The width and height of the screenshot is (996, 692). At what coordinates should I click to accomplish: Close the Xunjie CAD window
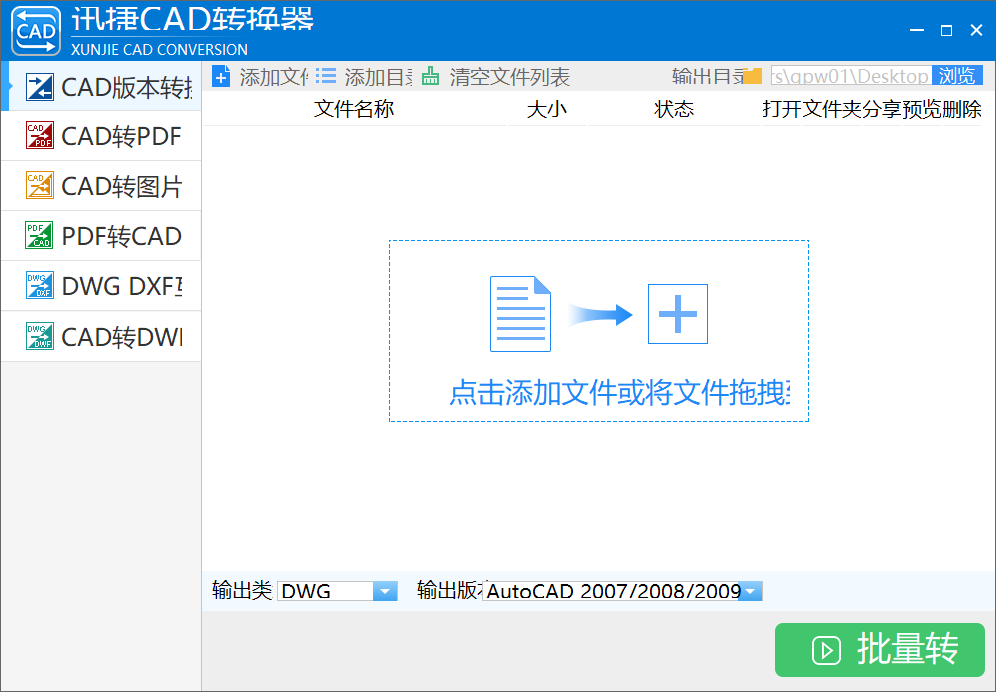tap(977, 30)
